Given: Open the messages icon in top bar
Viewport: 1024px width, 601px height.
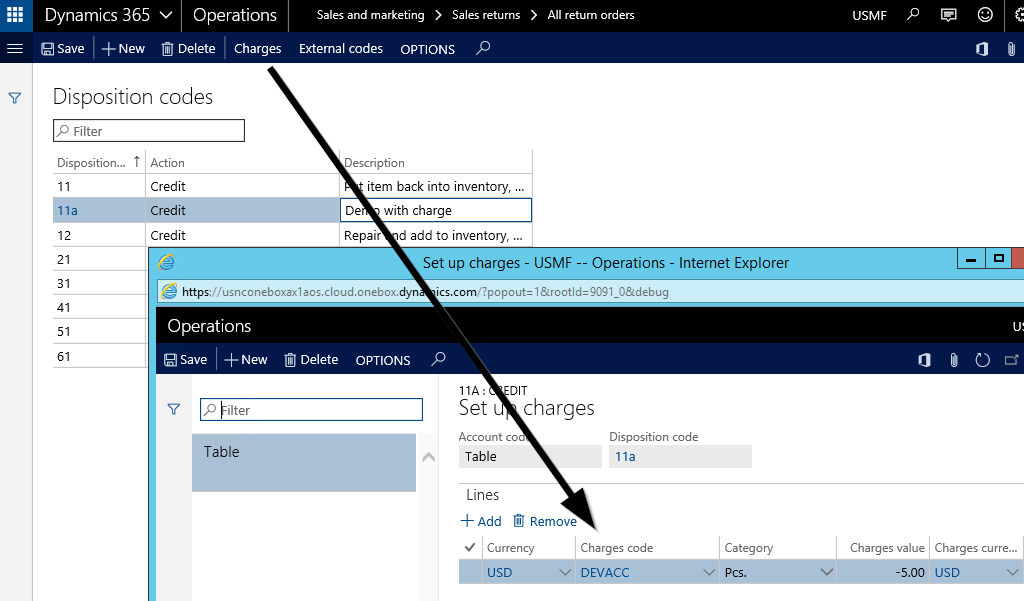Looking at the screenshot, I should pos(948,15).
